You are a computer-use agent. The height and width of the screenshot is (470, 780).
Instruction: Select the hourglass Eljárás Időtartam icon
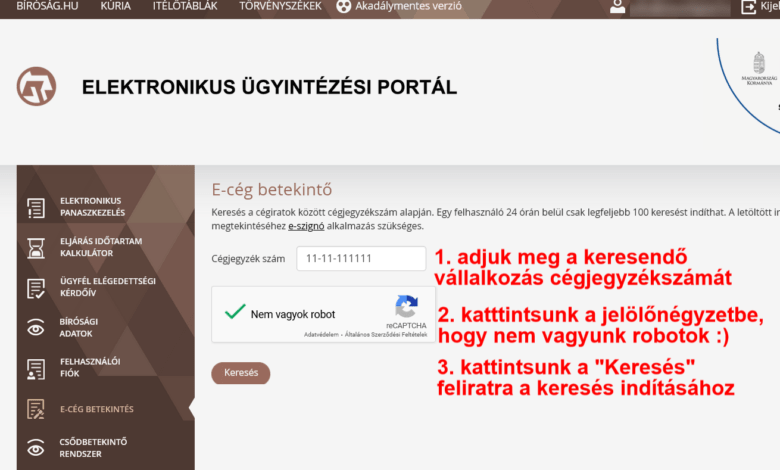[36, 248]
